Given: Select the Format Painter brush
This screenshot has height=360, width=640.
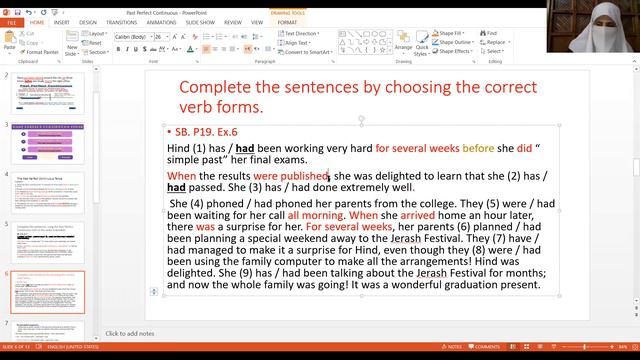Looking at the screenshot, I should point(39,52).
